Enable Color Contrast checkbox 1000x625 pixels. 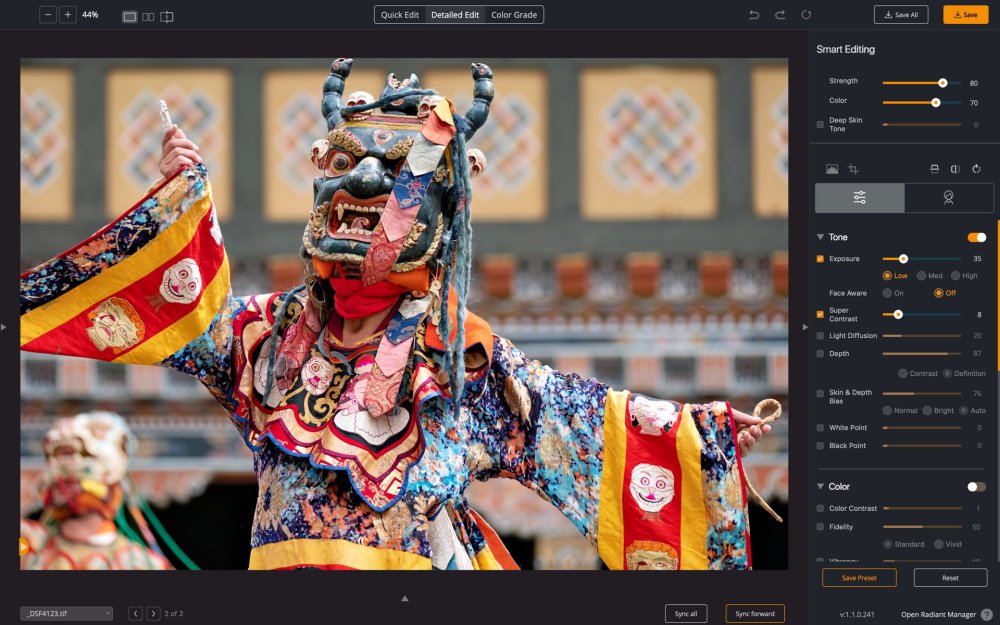point(820,508)
